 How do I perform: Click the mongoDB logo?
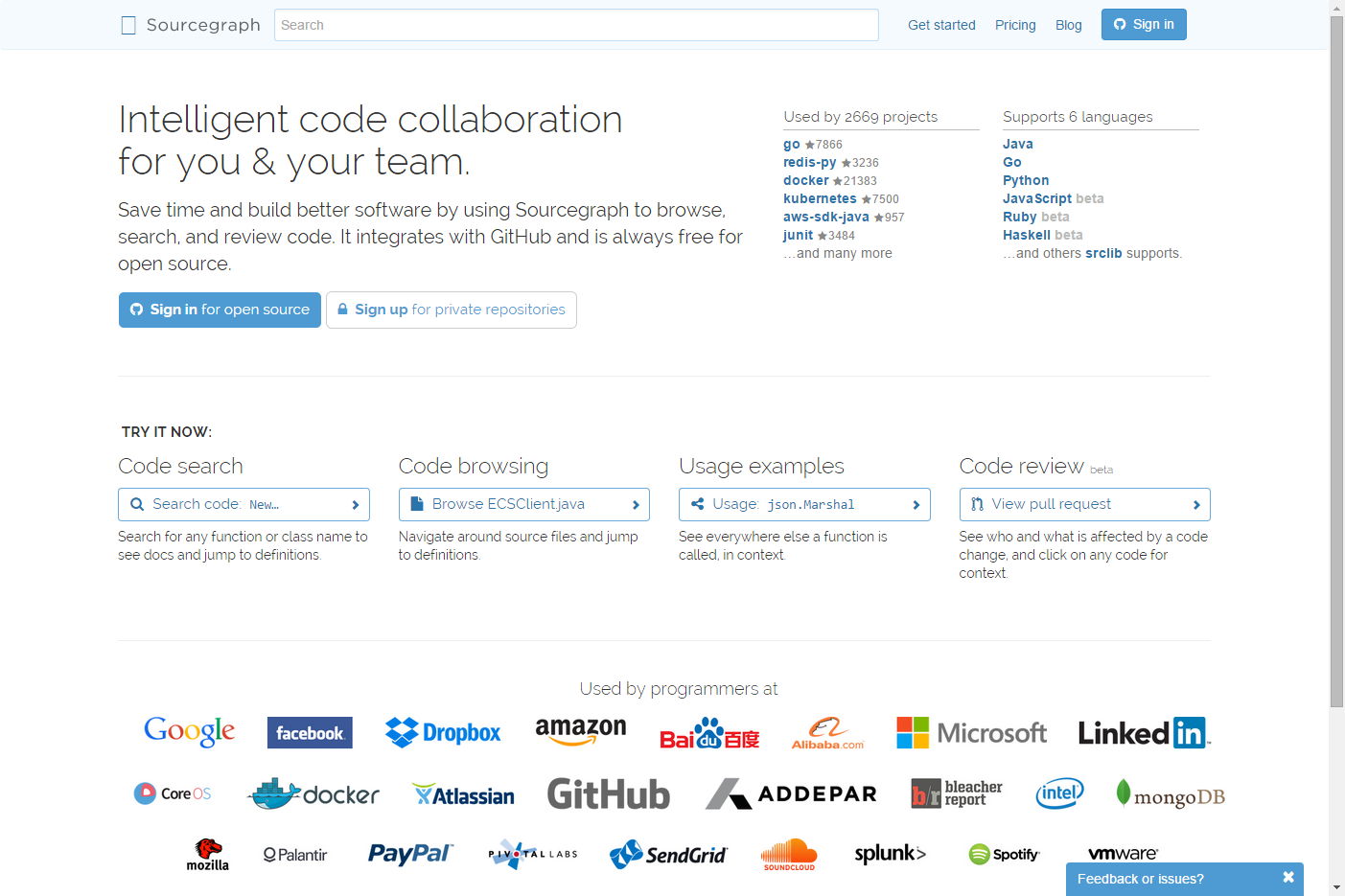(x=1171, y=794)
